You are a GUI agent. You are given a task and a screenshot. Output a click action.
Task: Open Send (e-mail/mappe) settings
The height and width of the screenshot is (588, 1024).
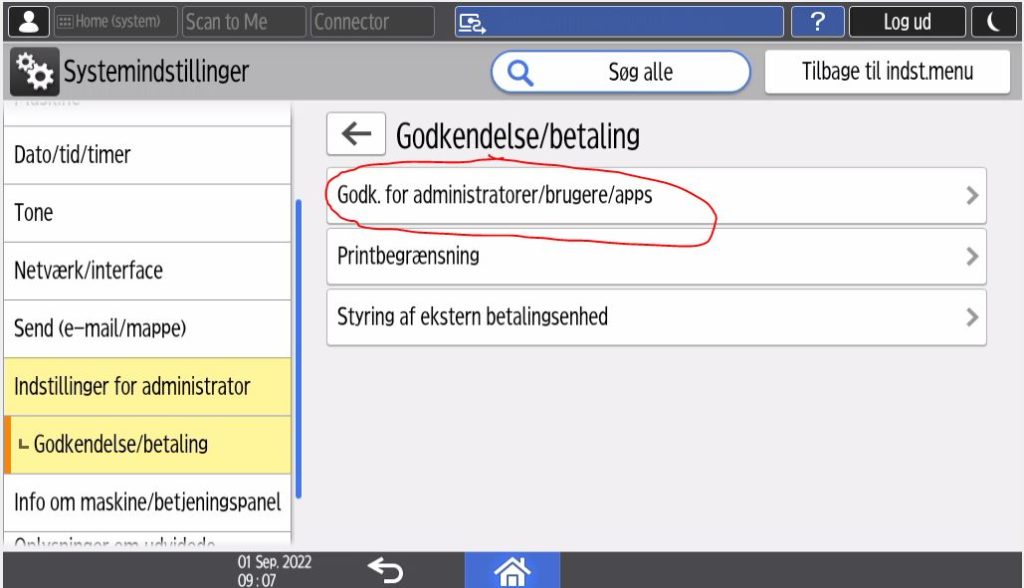tap(147, 328)
